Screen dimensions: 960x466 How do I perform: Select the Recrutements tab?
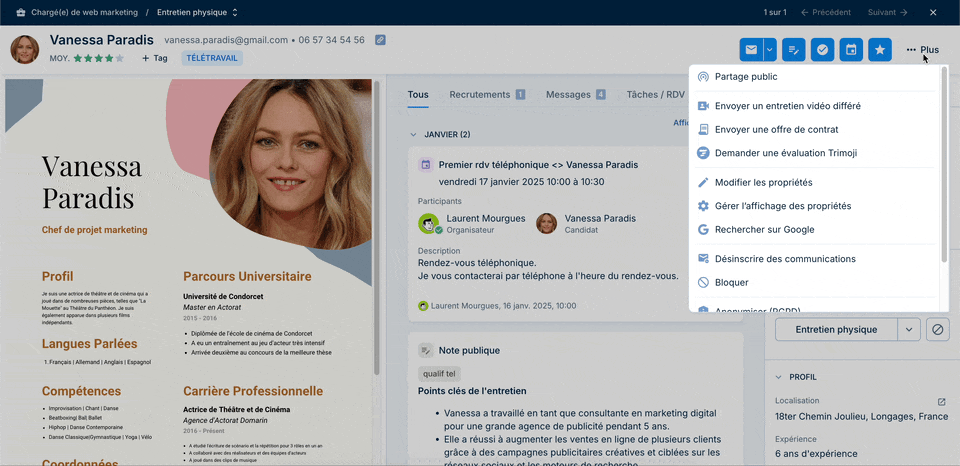click(487, 95)
